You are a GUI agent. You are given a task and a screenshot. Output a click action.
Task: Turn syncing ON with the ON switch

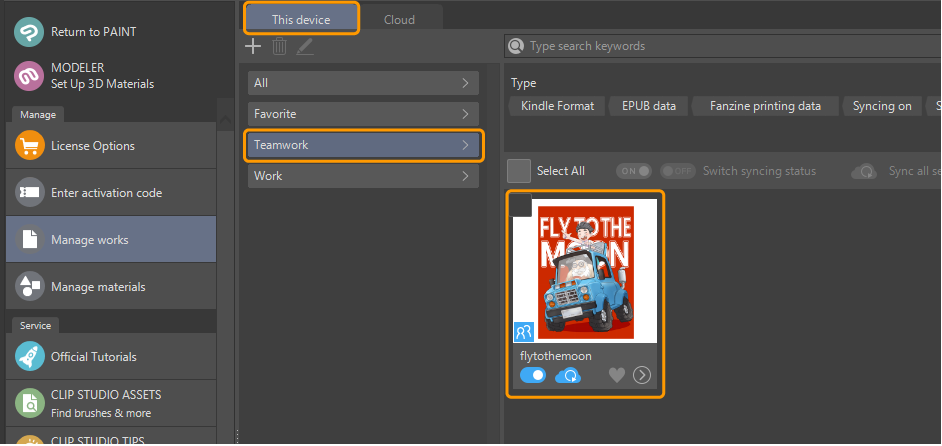click(634, 171)
